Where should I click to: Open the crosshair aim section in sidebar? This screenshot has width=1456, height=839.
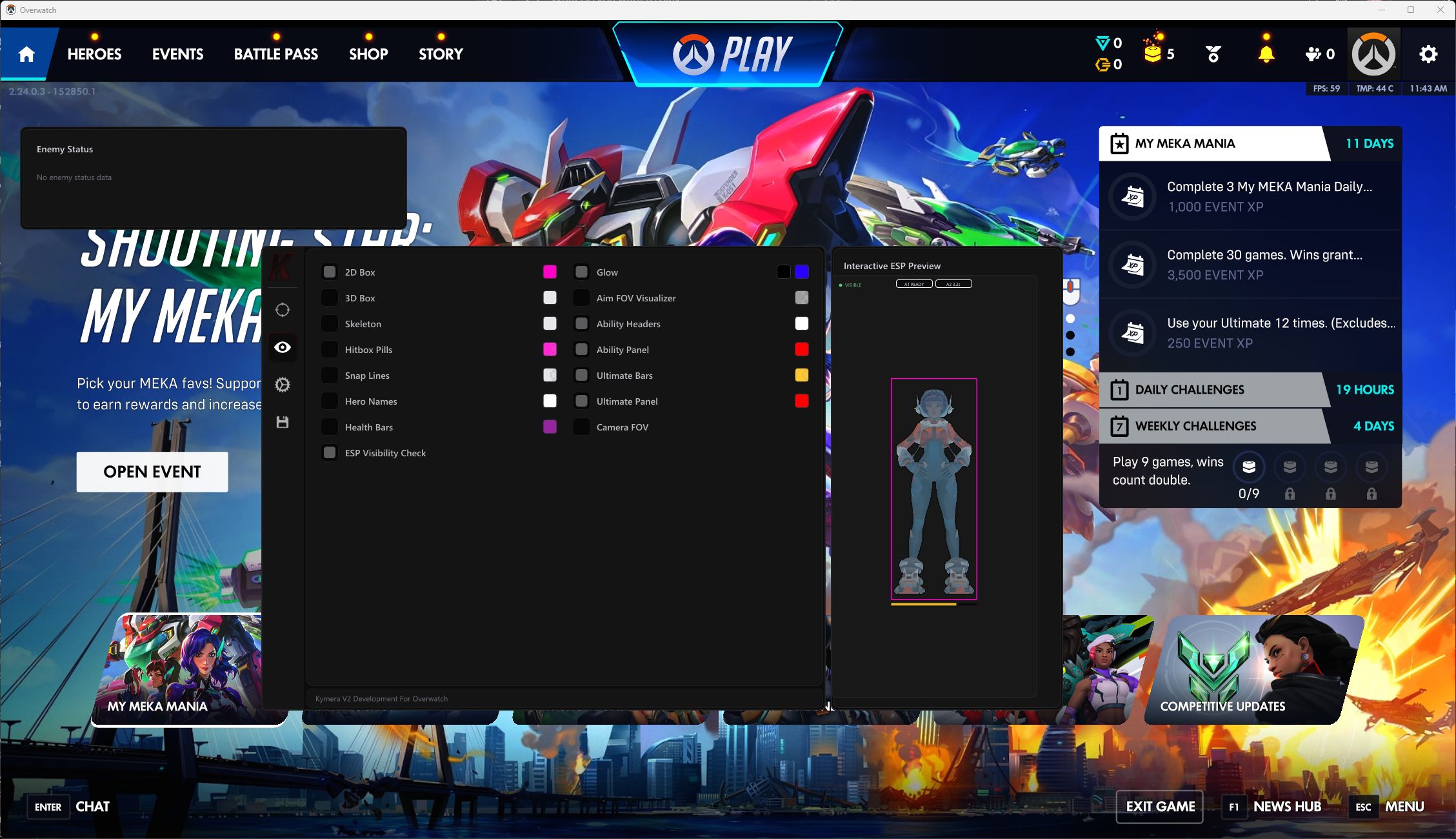(x=283, y=310)
